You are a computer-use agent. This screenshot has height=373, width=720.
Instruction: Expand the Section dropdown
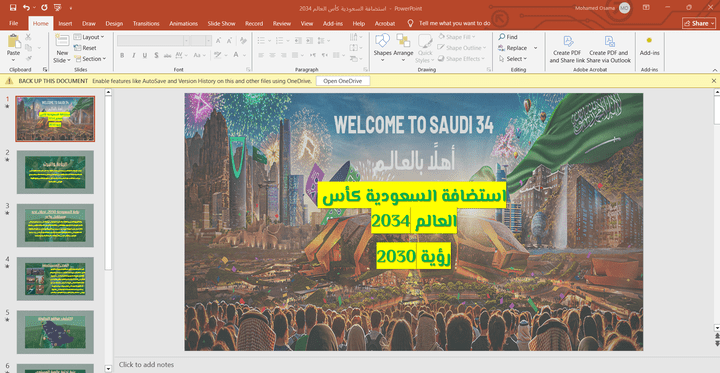[90, 59]
